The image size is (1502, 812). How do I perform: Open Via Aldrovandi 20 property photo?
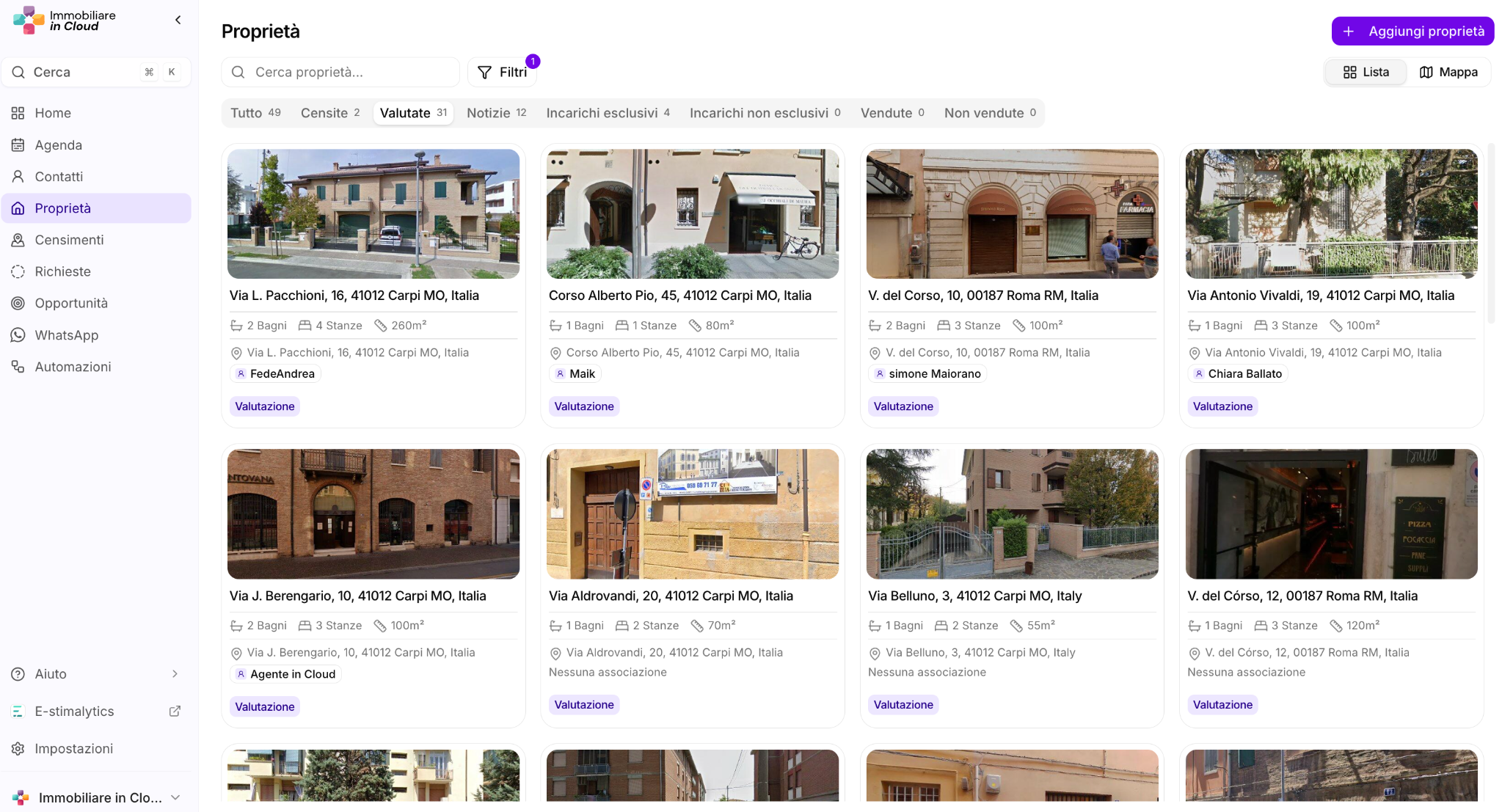point(693,514)
